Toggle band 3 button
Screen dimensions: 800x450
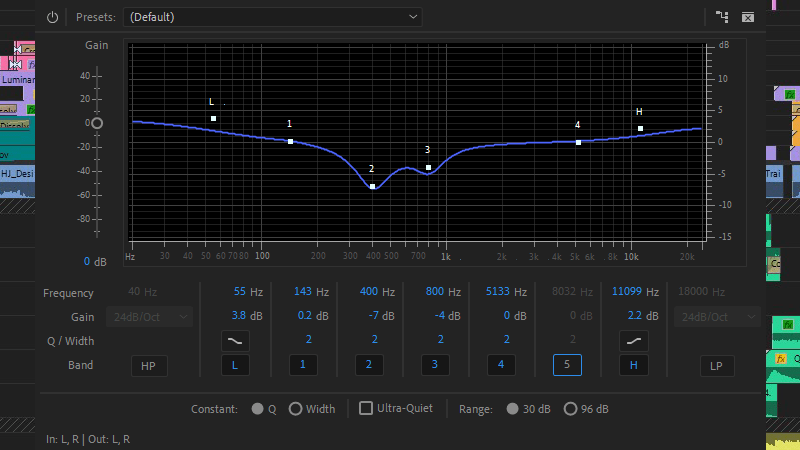click(x=435, y=365)
